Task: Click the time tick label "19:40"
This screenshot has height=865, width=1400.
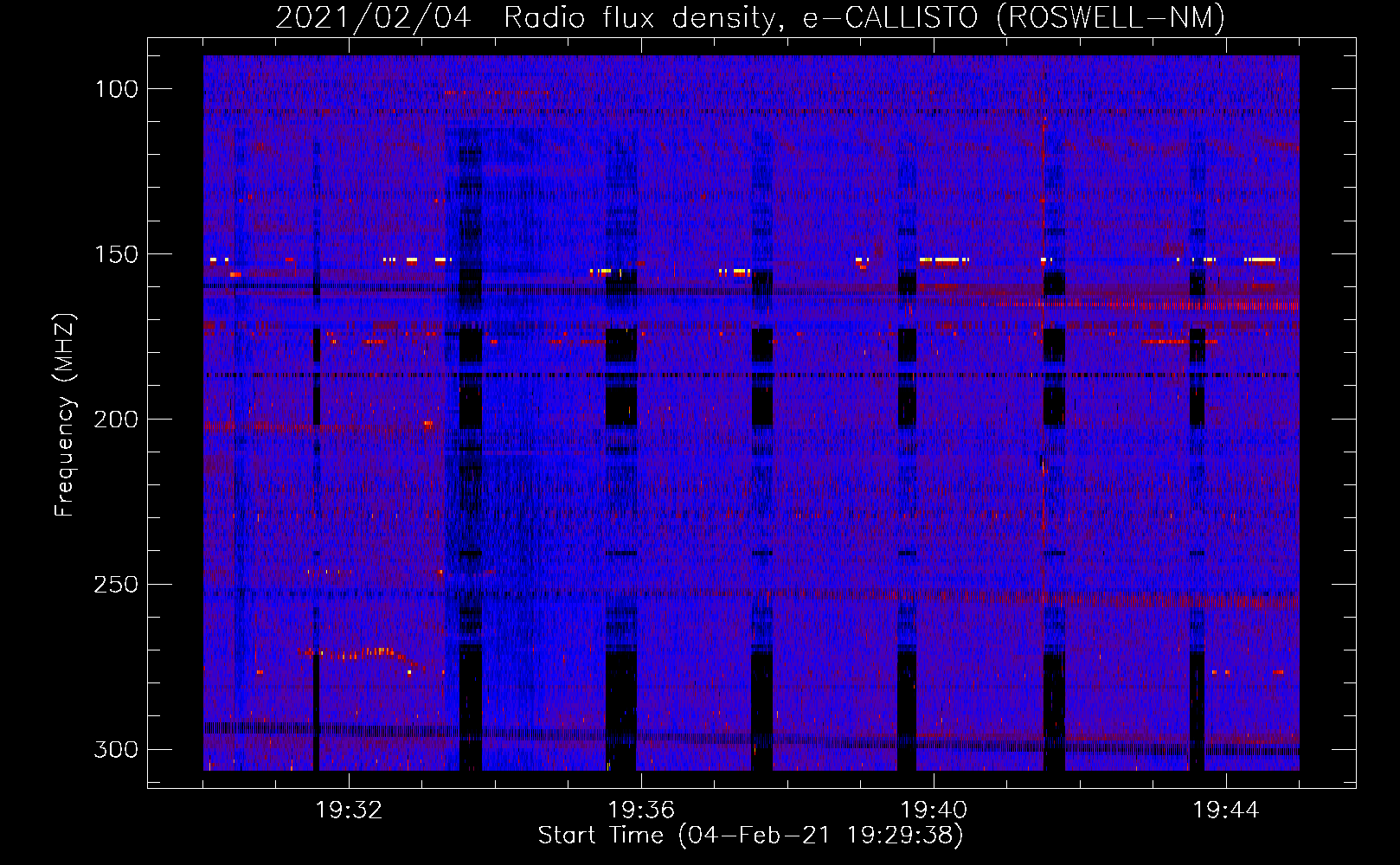Action: pyautogui.click(x=934, y=811)
